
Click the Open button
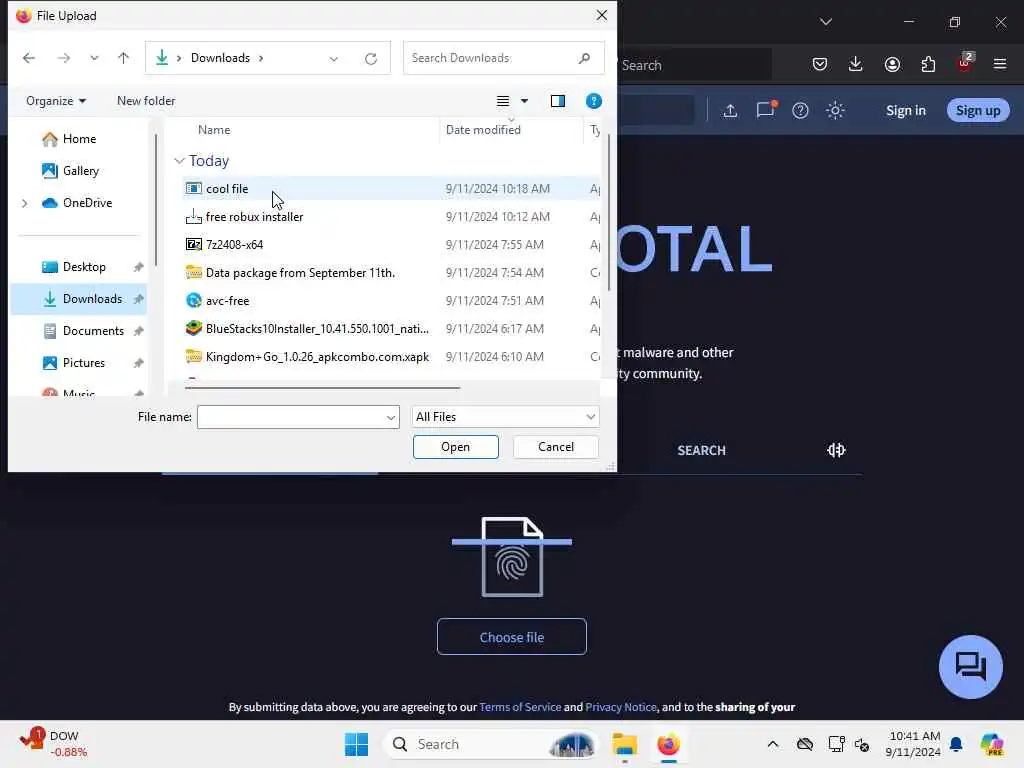(x=455, y=447)
